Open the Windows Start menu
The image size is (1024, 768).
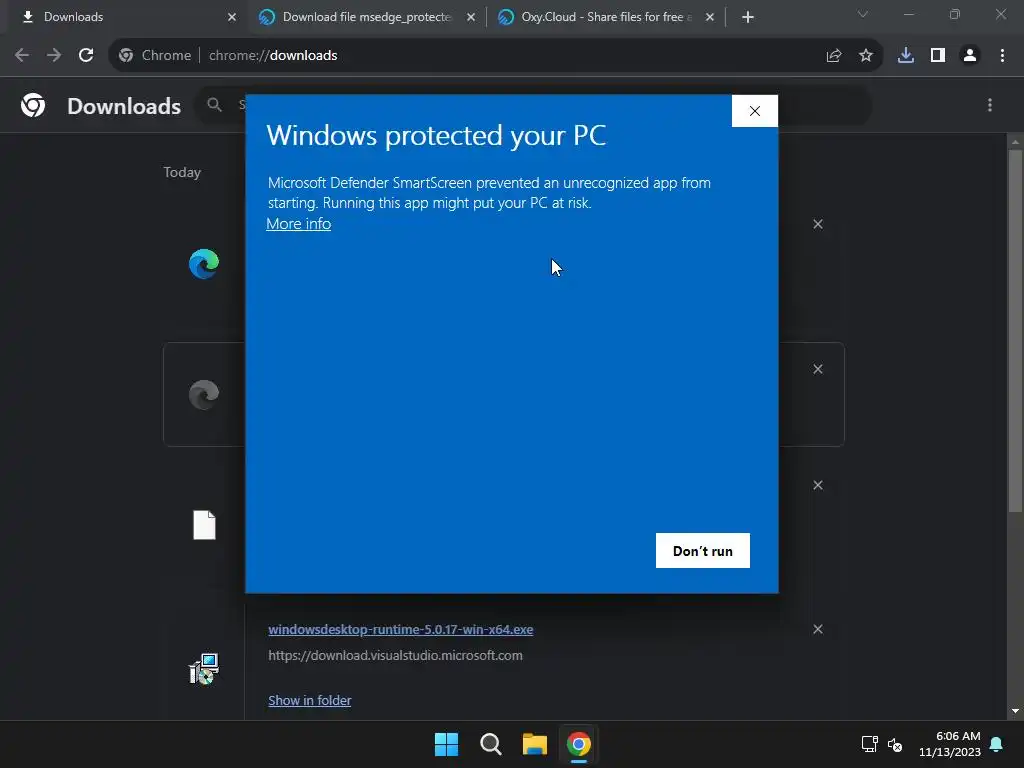coord(447,744)
